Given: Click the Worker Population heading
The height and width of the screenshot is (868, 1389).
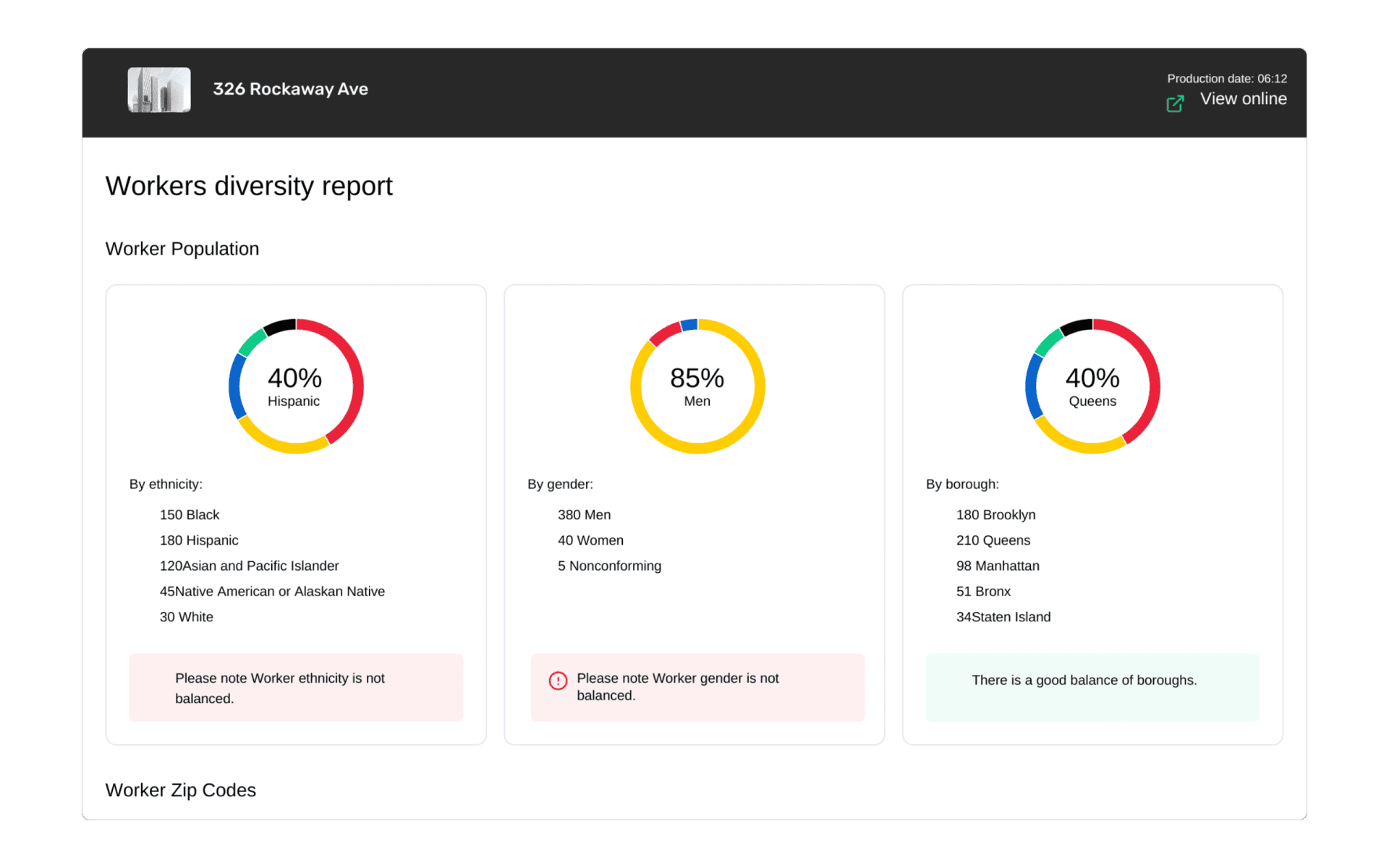Looking at the screenshot, I should [x=182, y=249].
